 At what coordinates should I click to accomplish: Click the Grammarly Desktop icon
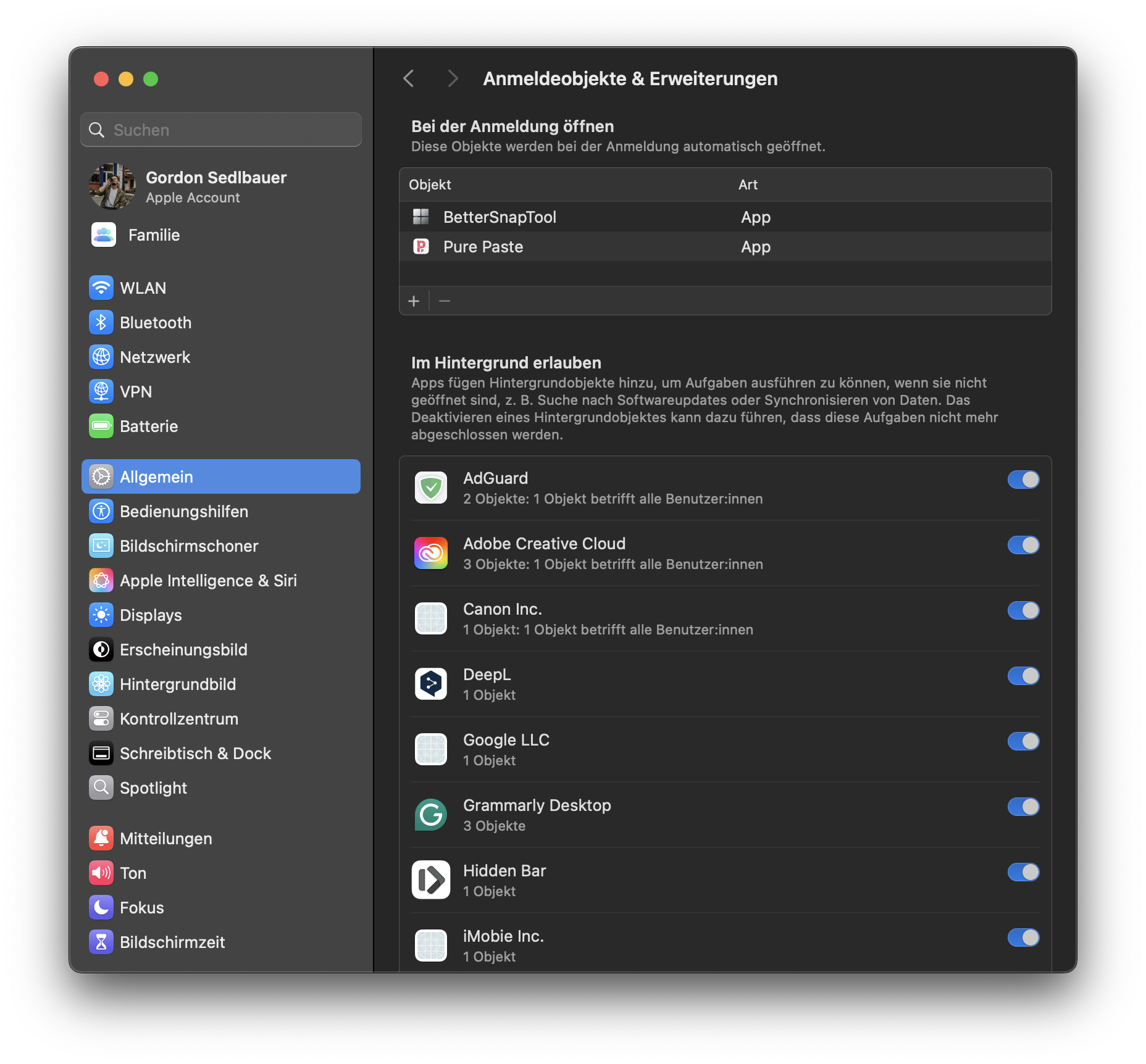point(430,815)
